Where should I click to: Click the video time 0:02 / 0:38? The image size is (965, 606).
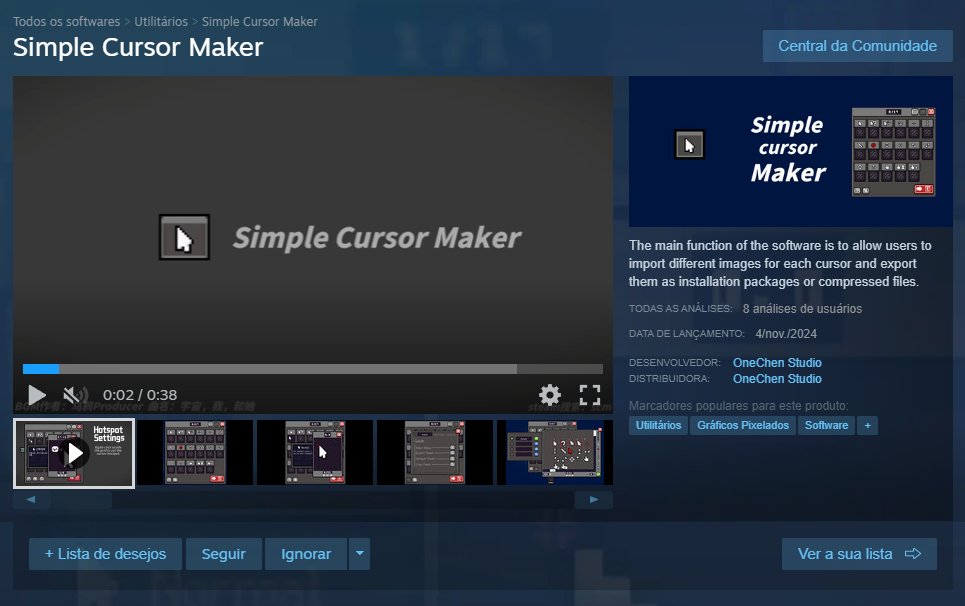[x=140, y=395]
